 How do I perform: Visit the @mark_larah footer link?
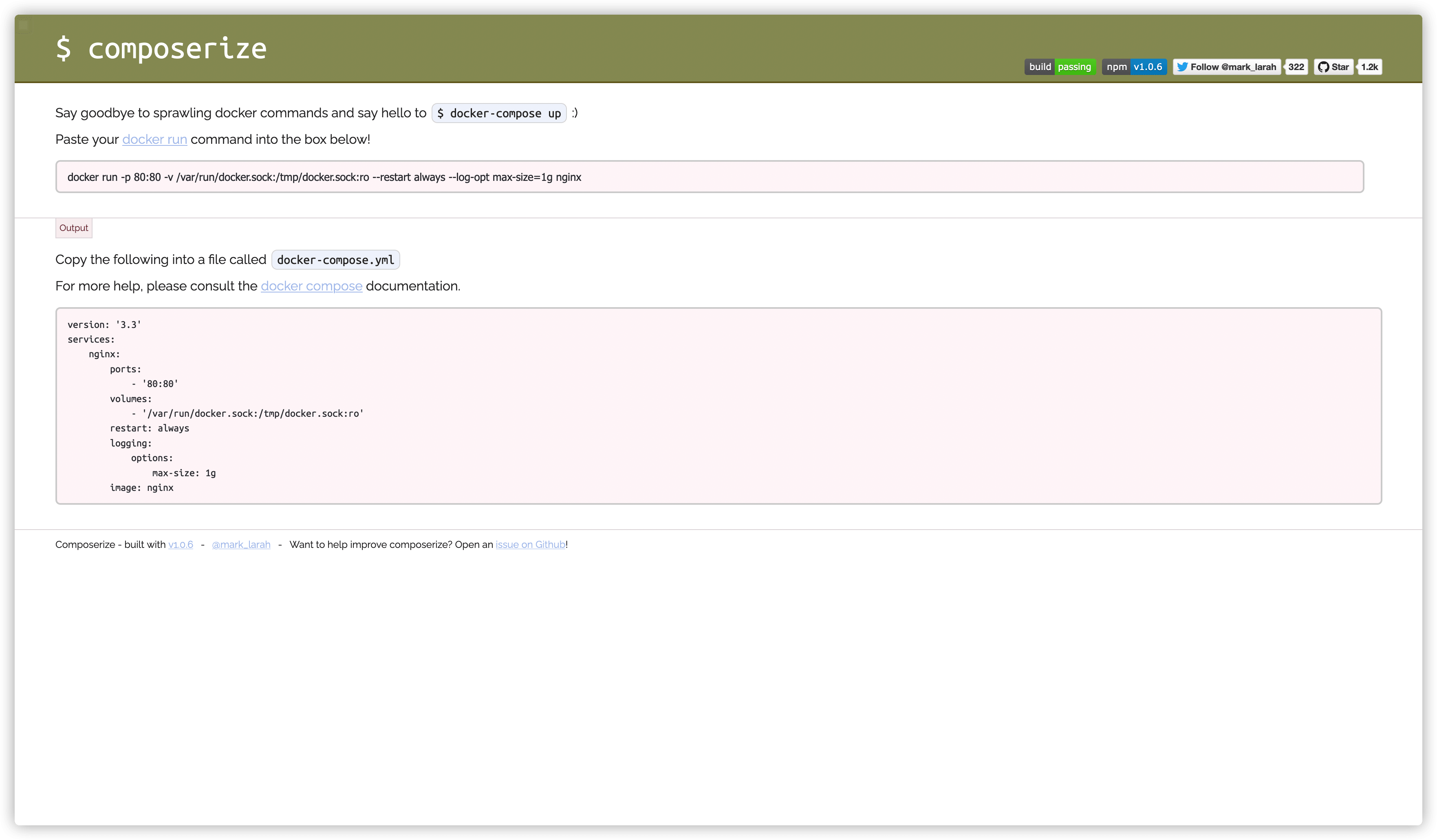tap(240, 545)
